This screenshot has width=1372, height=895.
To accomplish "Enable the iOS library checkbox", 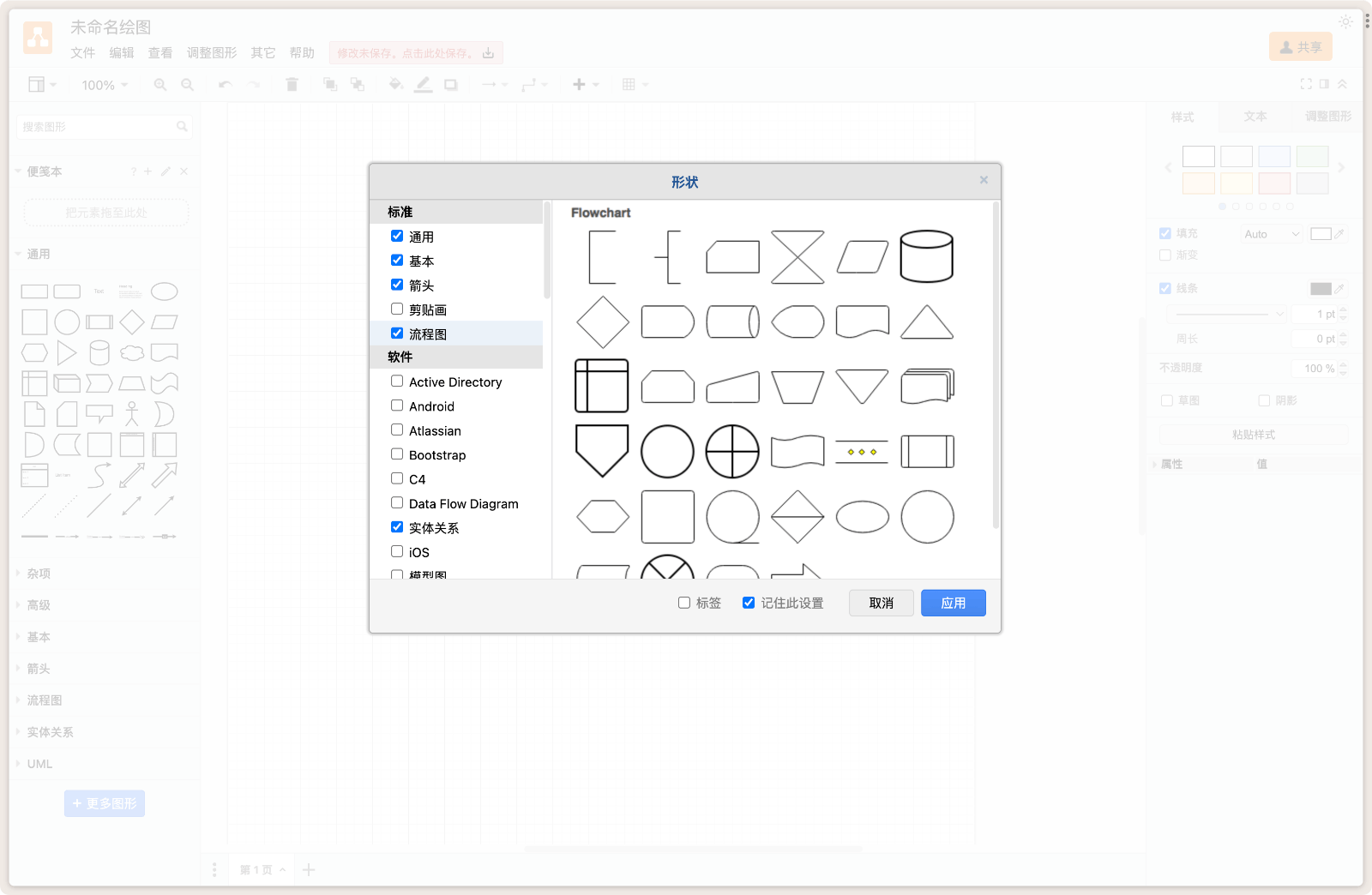I will [397, 551].
